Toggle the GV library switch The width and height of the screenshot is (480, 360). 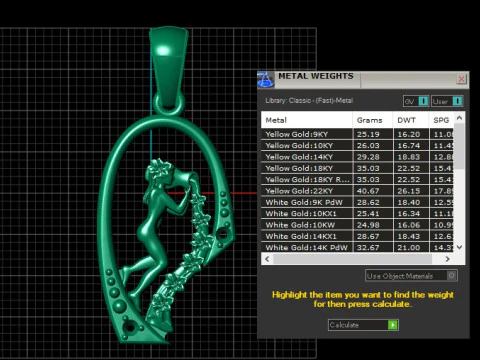tap(416, 101)
